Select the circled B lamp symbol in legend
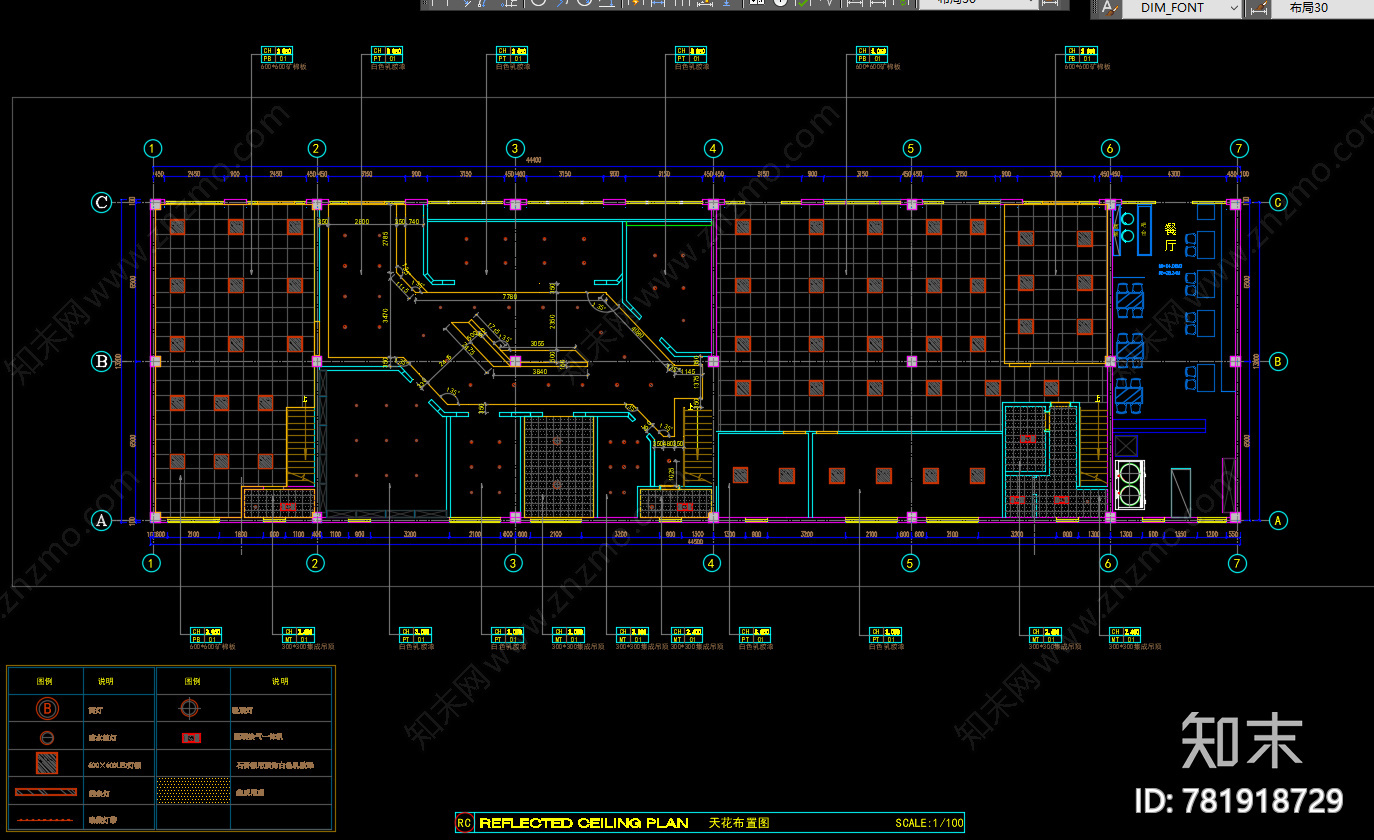1374x840 pixels. pyautogui.click(x=46, y=709)
